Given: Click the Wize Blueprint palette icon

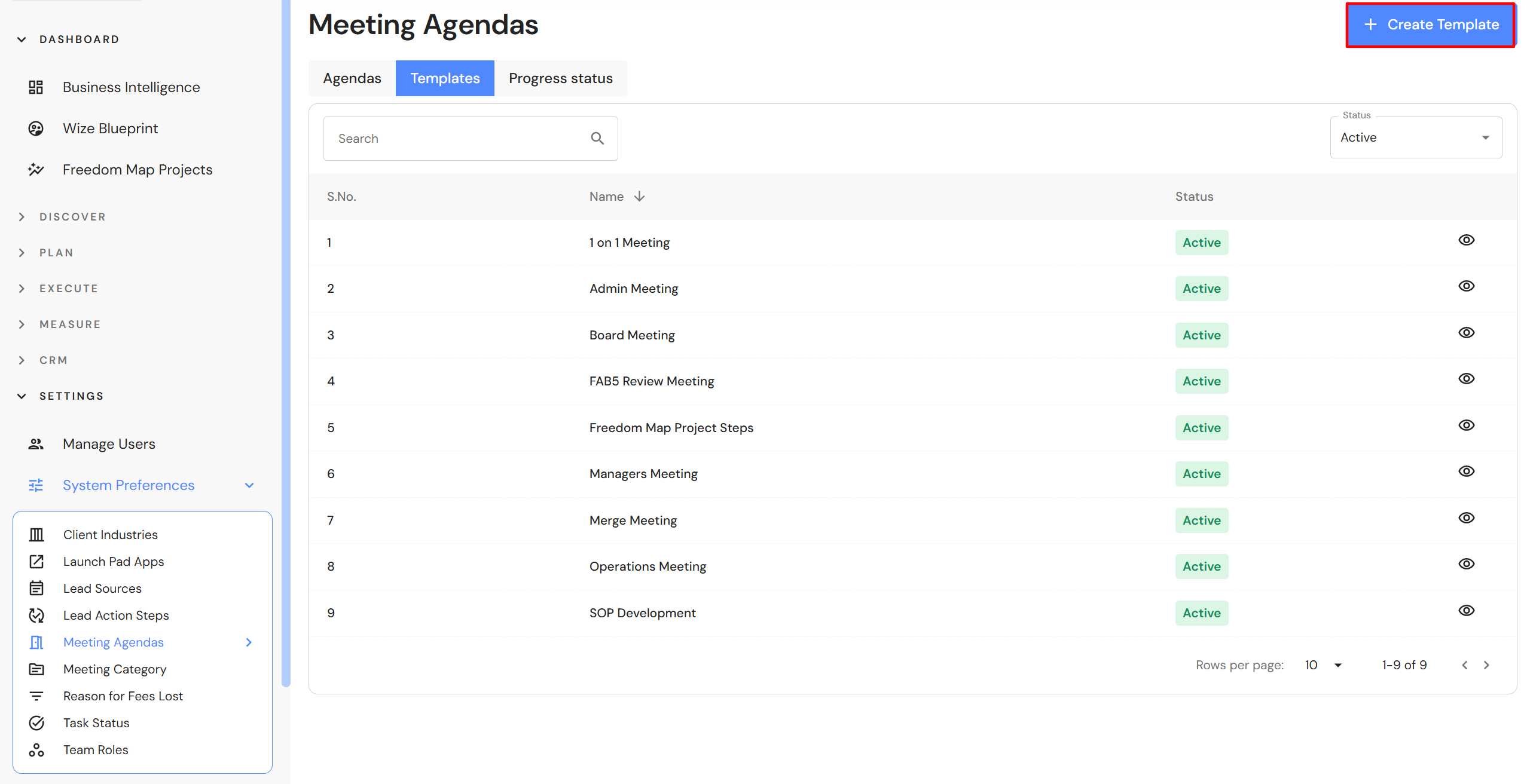Looking at the screenshot, I should point(36,128).
